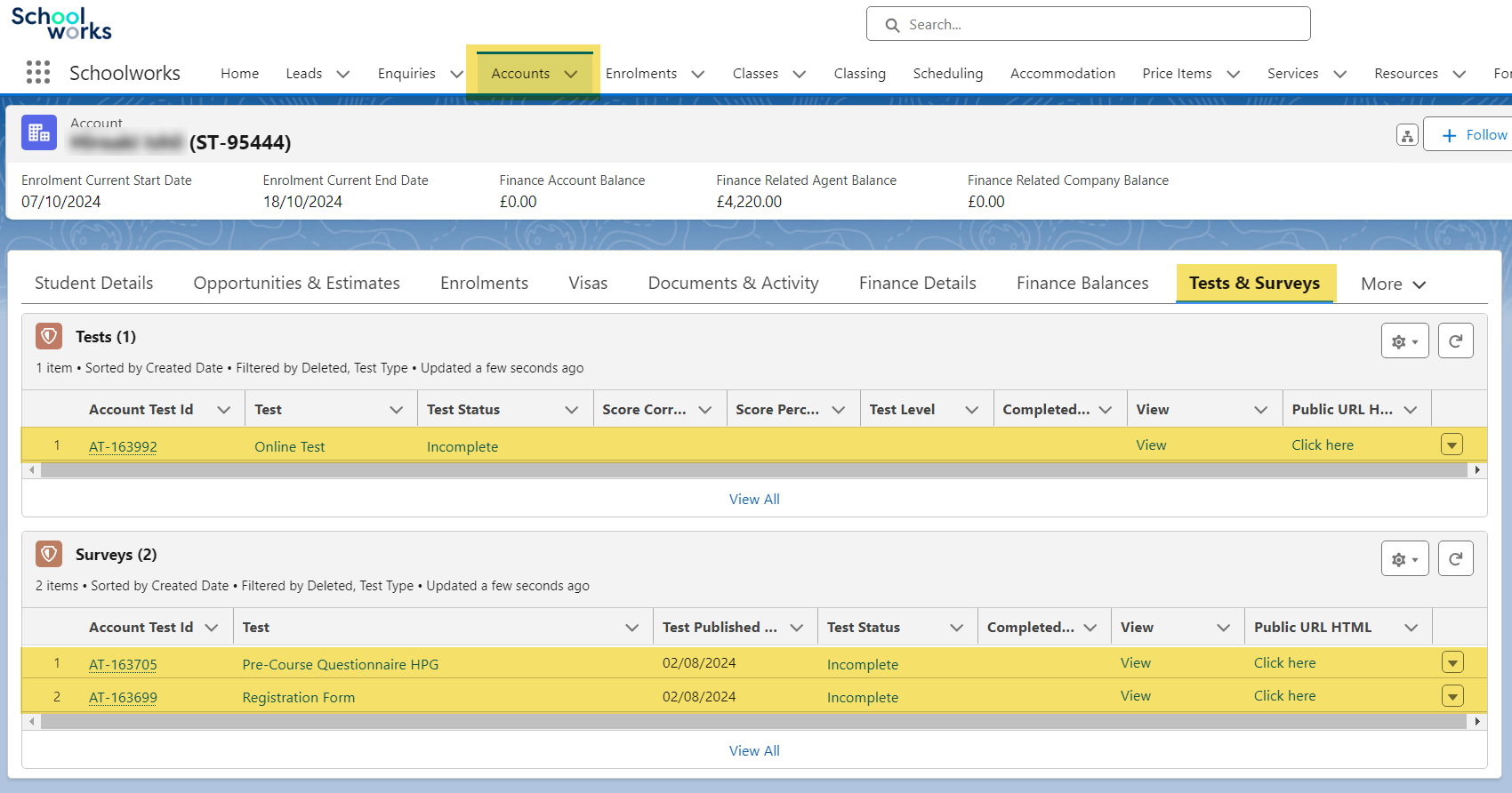Switch to Opportunities & Estimates tab
The height and width of the screenshot is (793, 1512).
(297, 283)
